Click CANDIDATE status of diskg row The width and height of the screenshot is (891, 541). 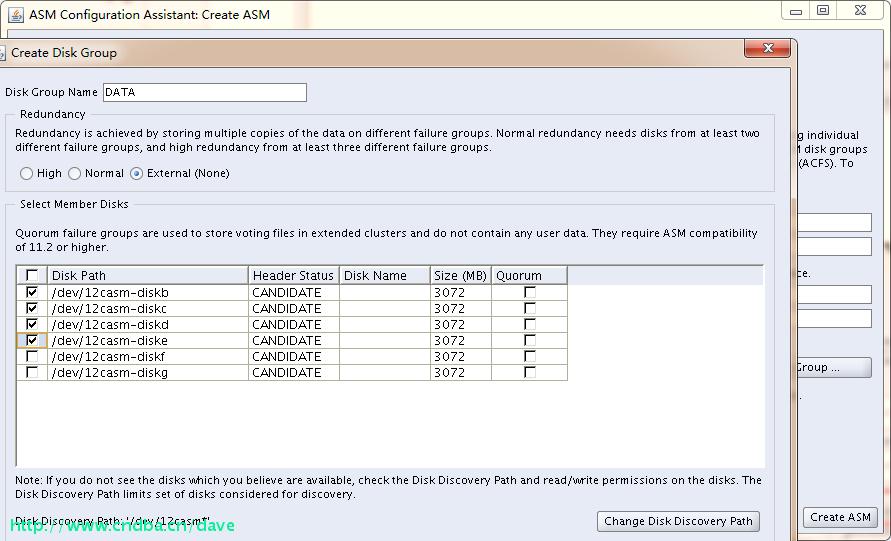click(287, 372)
